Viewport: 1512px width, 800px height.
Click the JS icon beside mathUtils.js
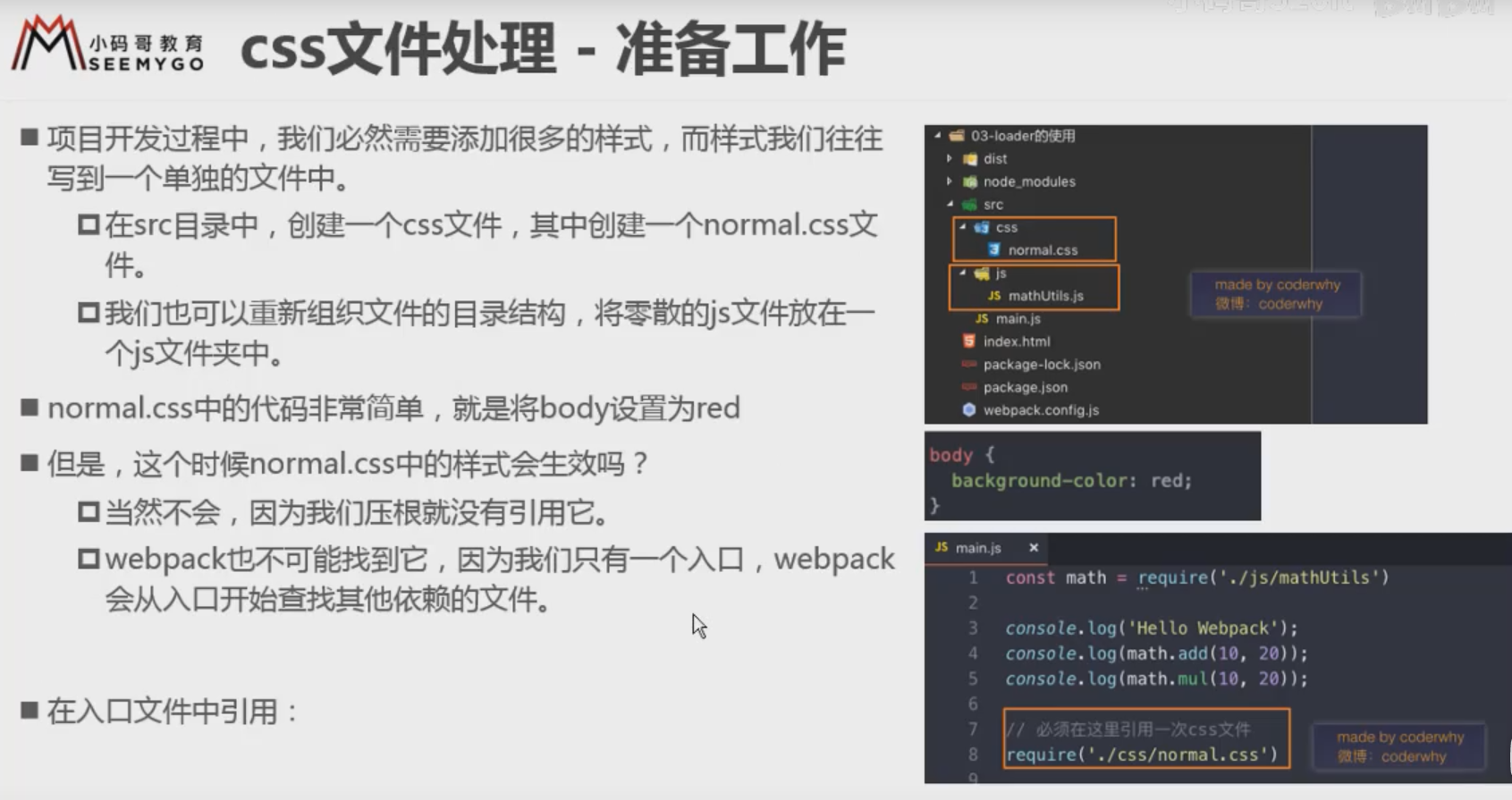coord(994,296)
